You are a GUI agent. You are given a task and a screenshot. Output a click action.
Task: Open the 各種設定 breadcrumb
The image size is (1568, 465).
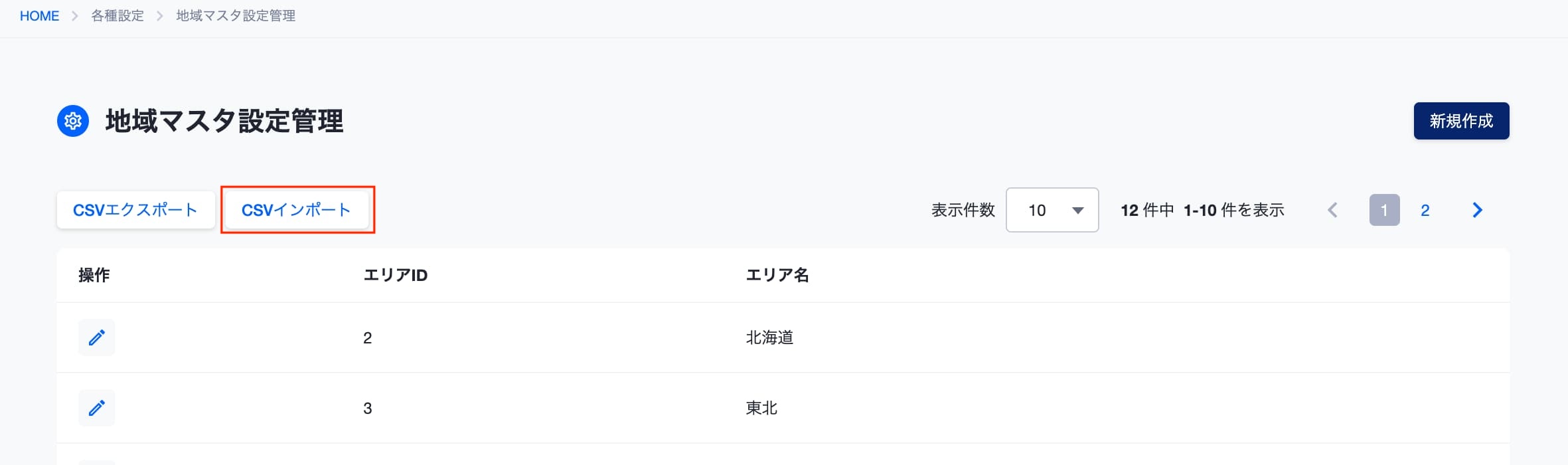pos(118,16)
